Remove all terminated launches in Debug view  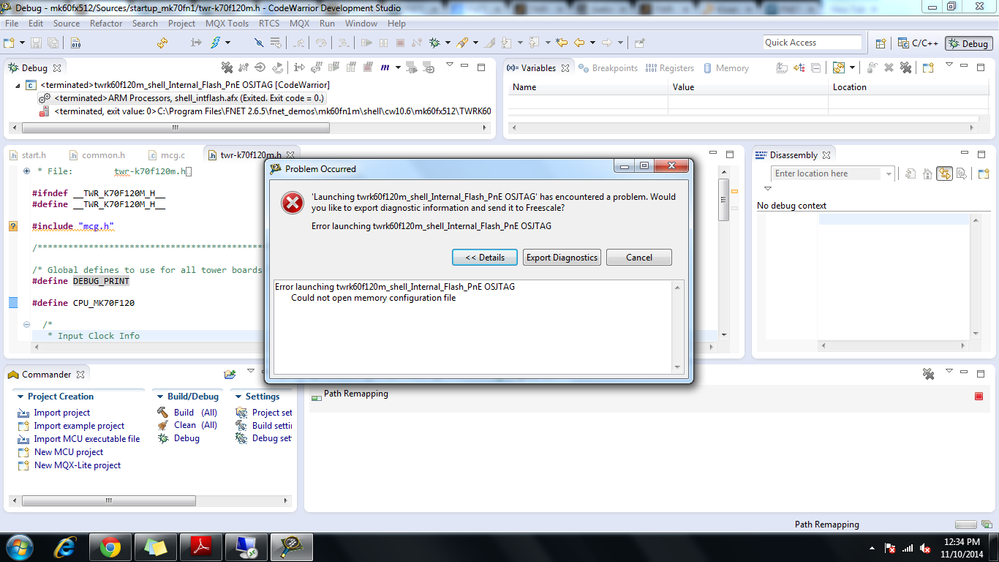point(227,68)
